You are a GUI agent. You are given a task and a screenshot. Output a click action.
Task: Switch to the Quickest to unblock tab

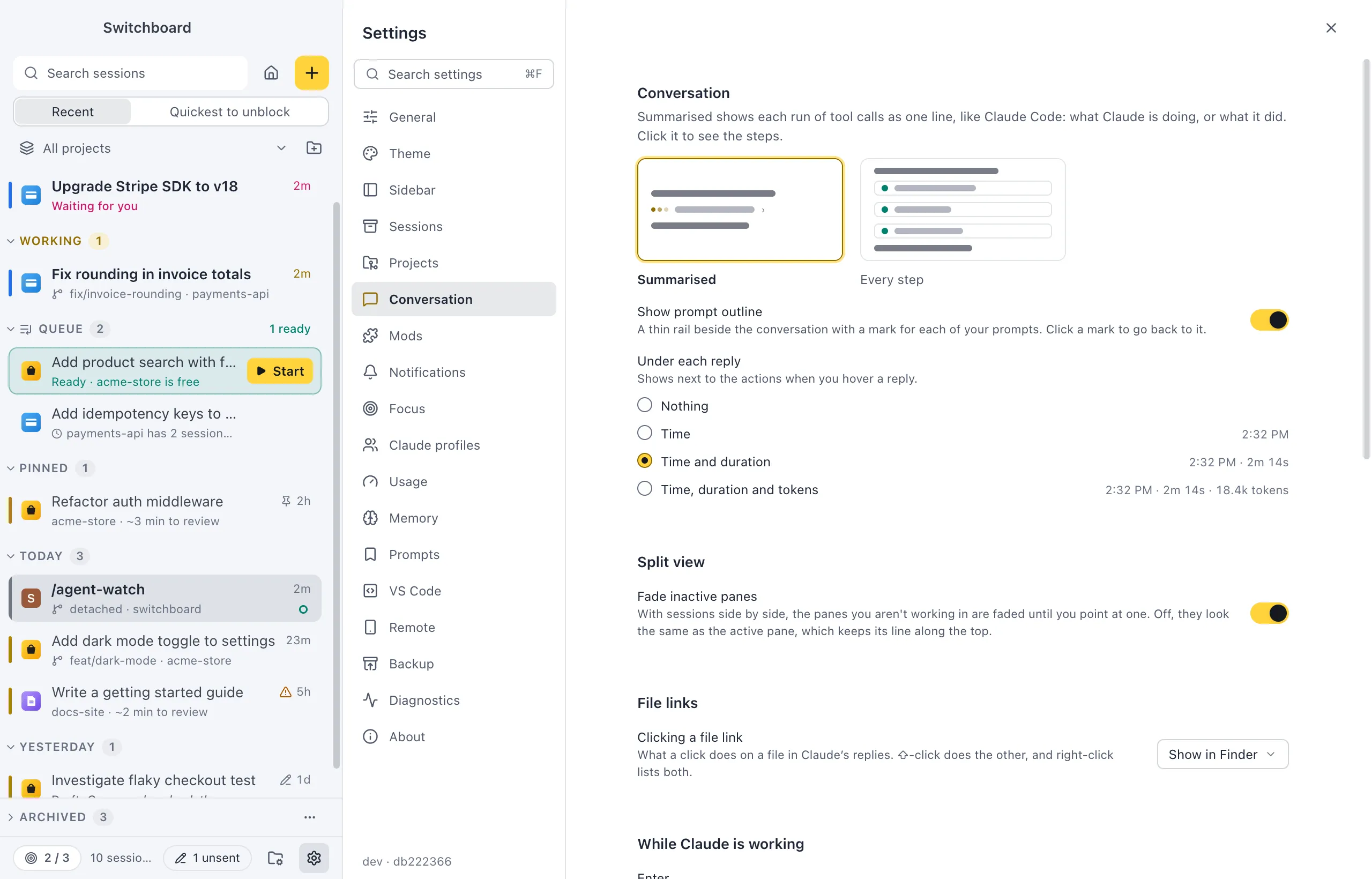coord(229,111)
